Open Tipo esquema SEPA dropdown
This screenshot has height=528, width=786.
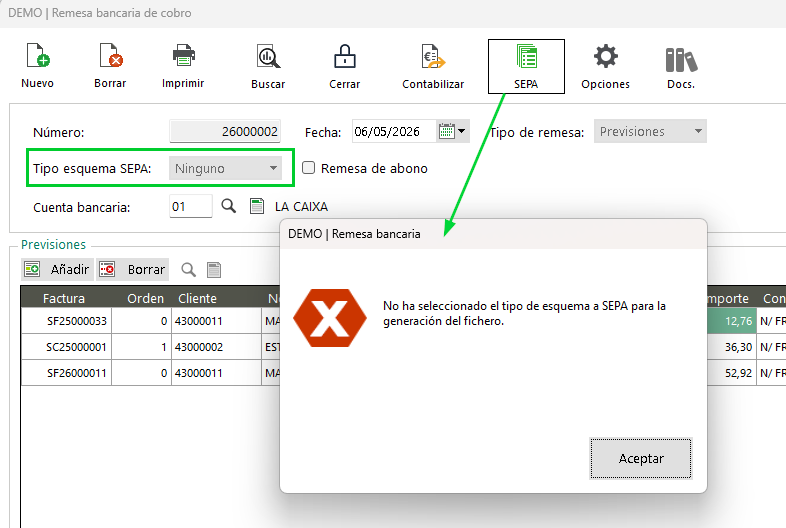(226, 168)
